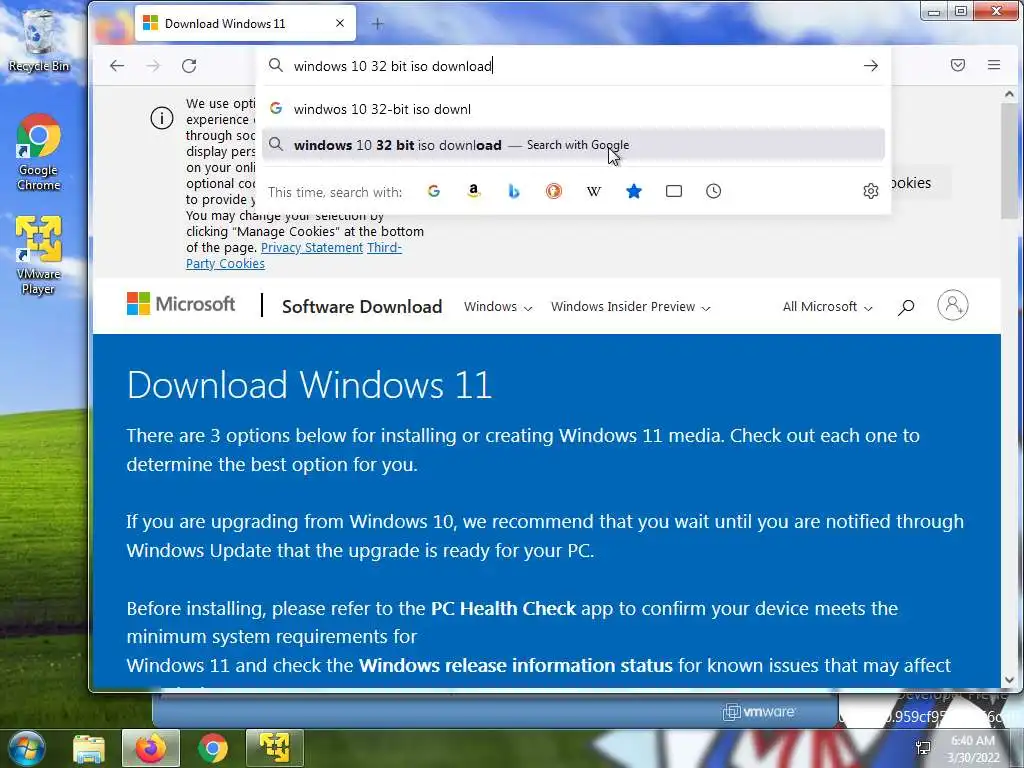This screenshot has height=768, width=1024.
Task: Click the scrollbar down arrow
Action: [x=1010, y=679]
